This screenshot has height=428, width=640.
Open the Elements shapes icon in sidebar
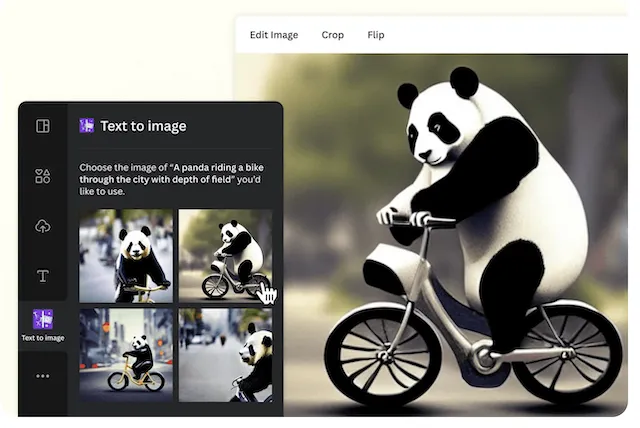click(x=42, y=176)
